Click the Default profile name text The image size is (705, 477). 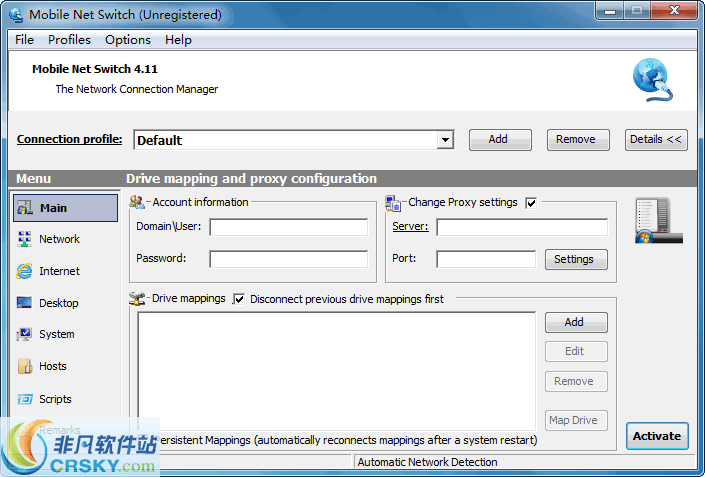pos(160,140)
